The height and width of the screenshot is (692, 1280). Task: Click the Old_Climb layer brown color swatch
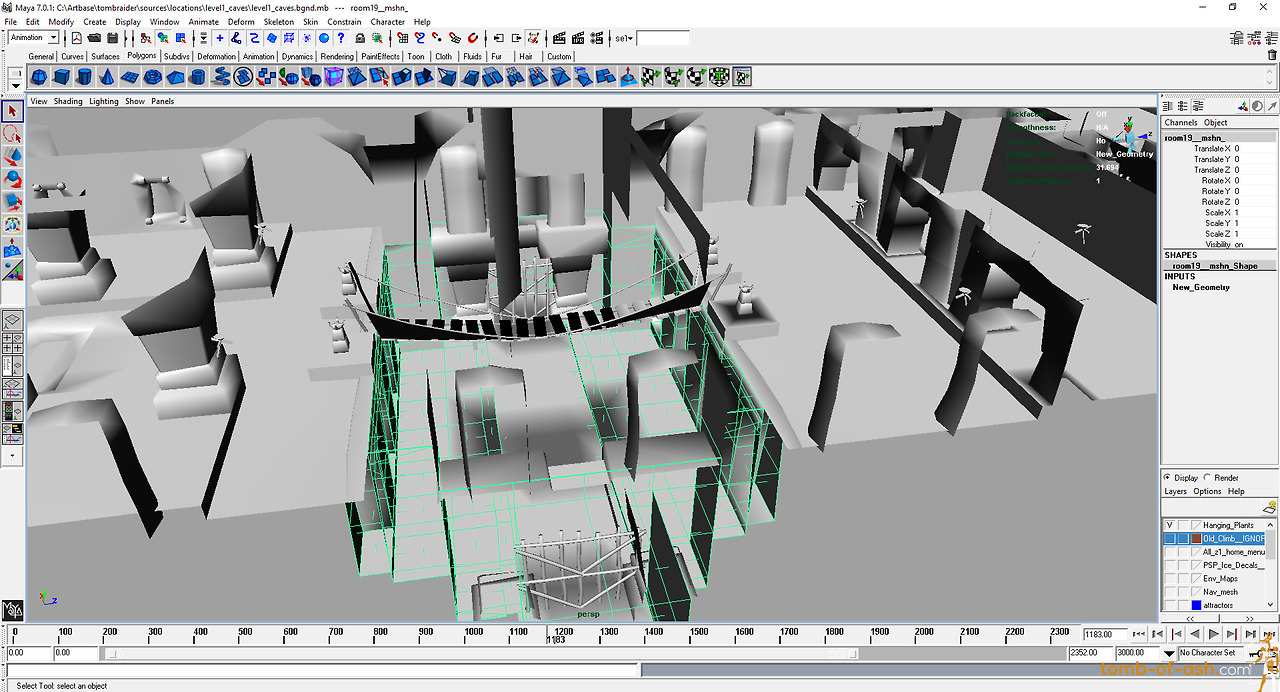pyautogui.click(x=1196, y=538)
